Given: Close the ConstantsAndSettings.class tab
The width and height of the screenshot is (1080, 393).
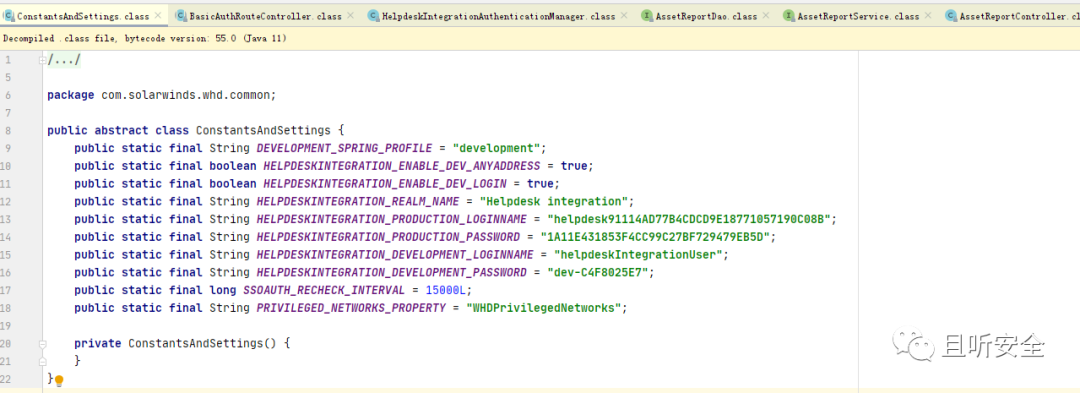Looking at the screenshot, I should coord(158,16).
